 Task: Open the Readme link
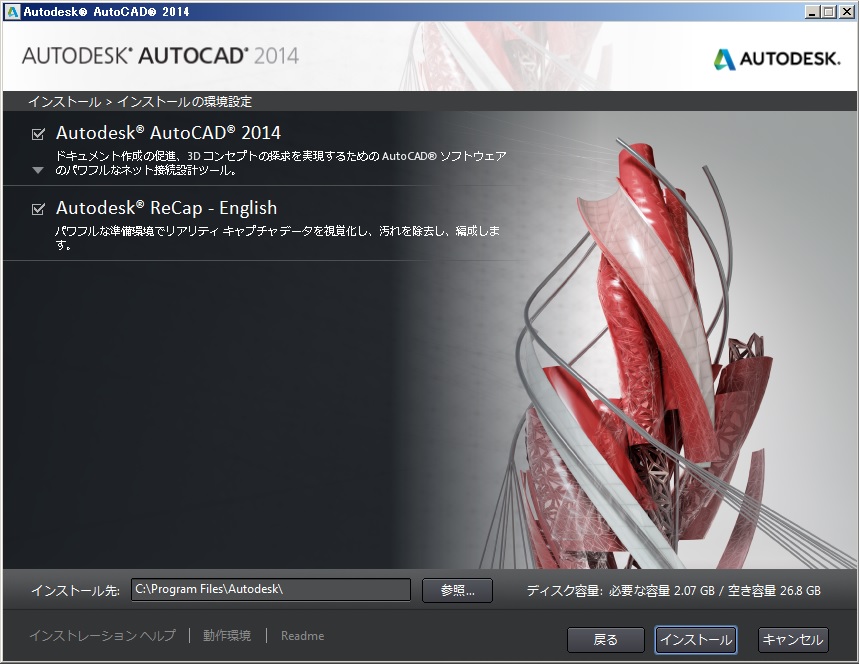point(302,636)
